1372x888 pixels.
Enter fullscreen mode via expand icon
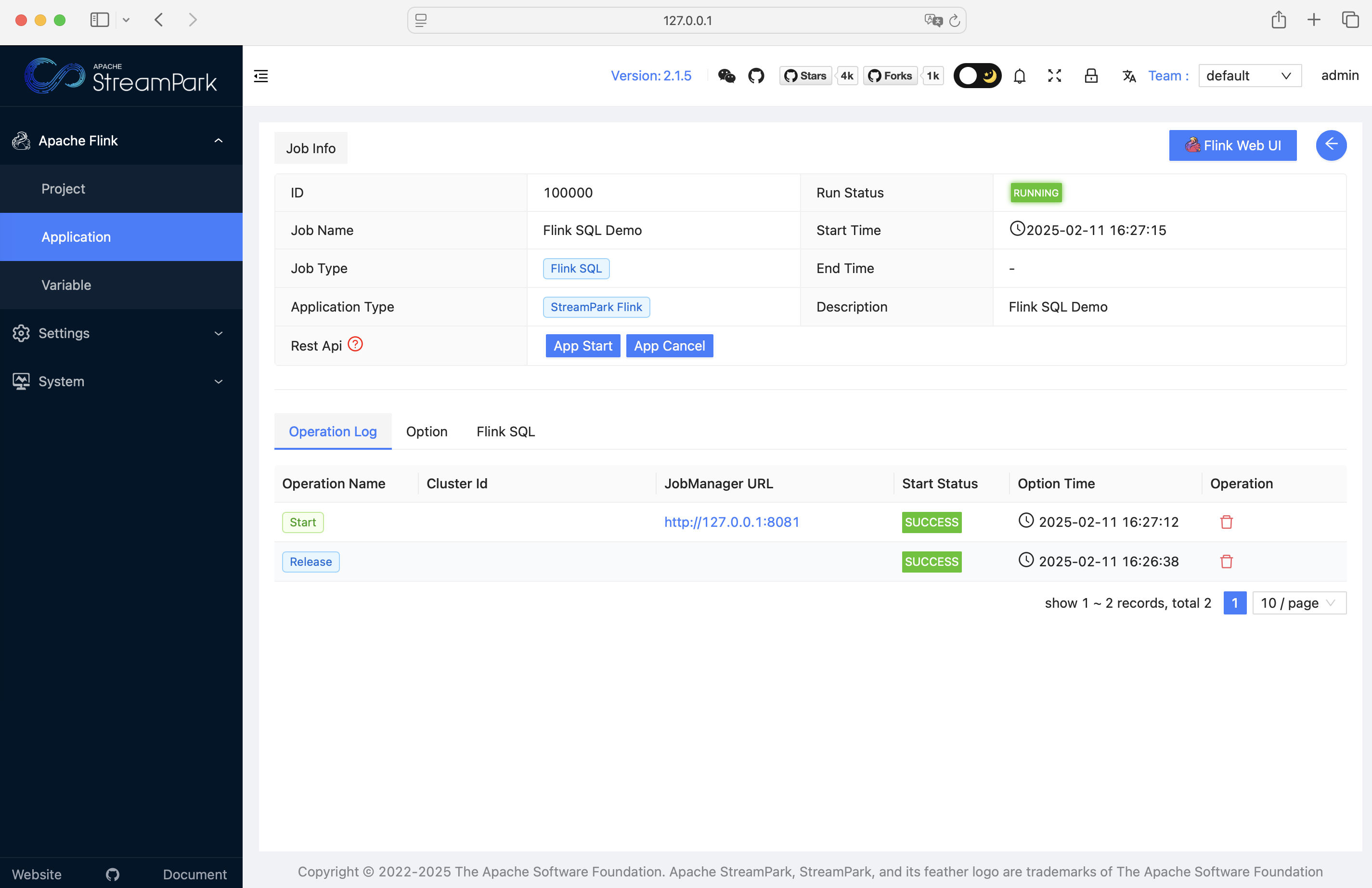coord(1054,76)
